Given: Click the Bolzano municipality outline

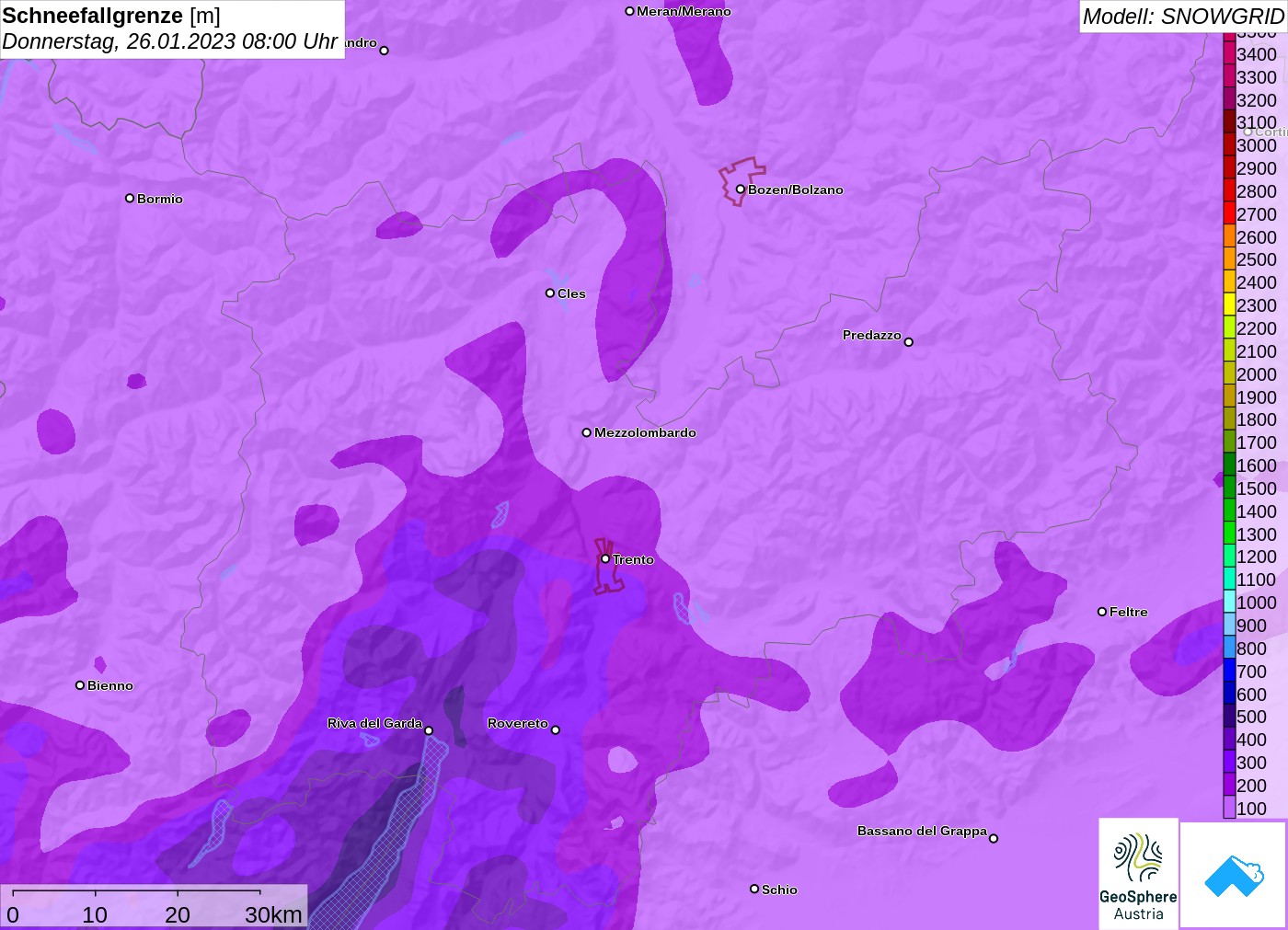Looking at the screenshot, I should click(x=742, y=180).
